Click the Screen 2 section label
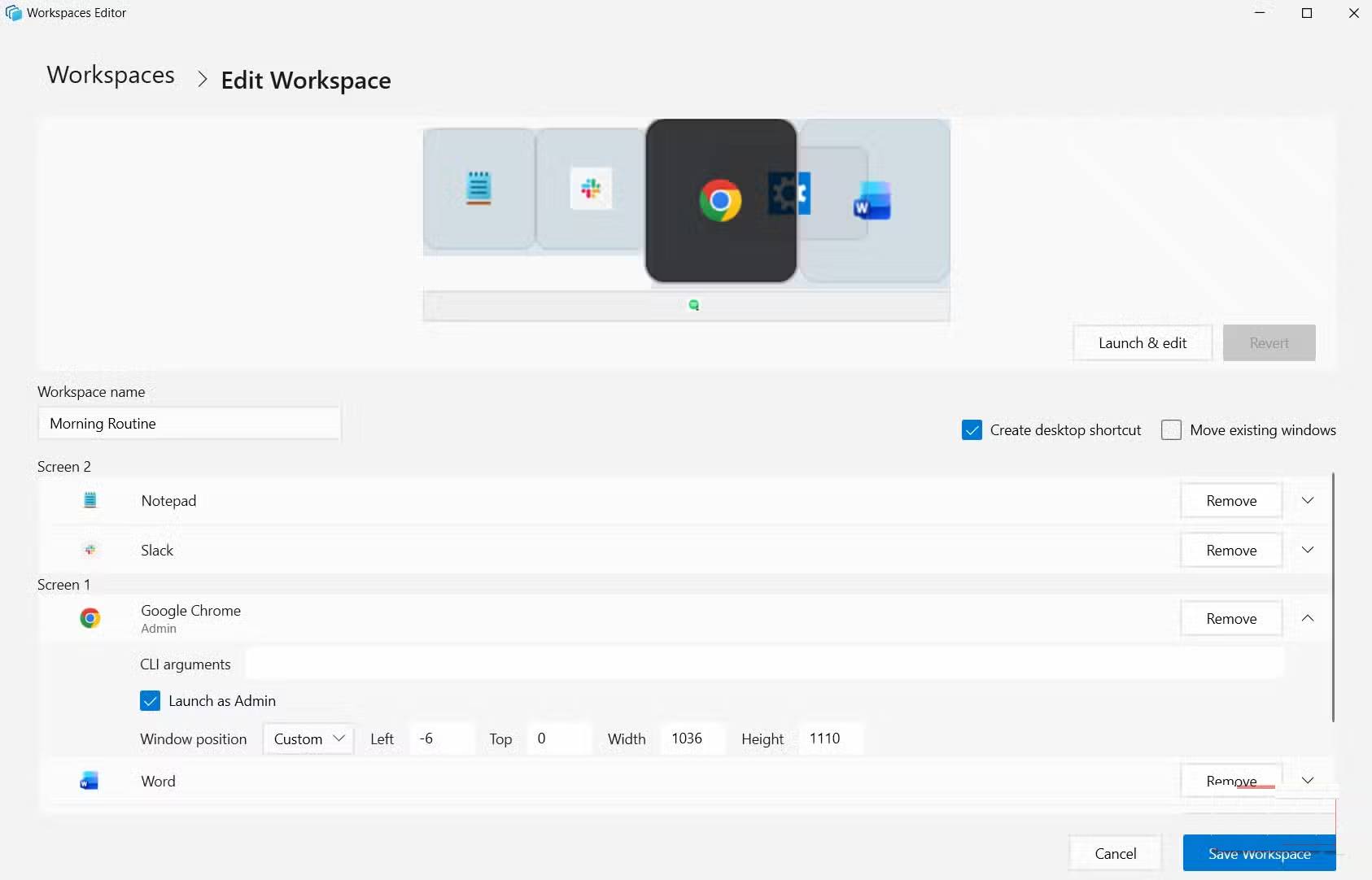The width and height of the screenshot is (1372, 880). click(x=64, y=466)
